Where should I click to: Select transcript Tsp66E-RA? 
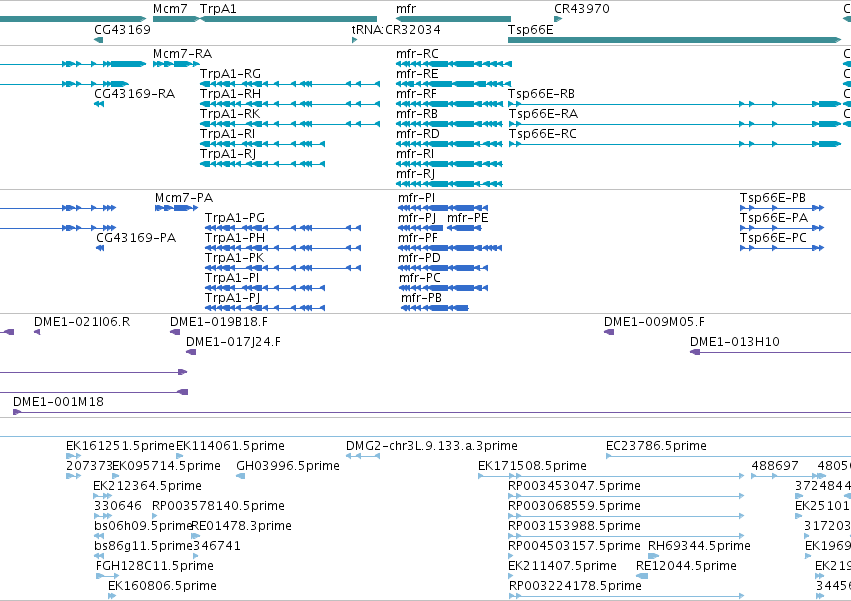(675, 124)
